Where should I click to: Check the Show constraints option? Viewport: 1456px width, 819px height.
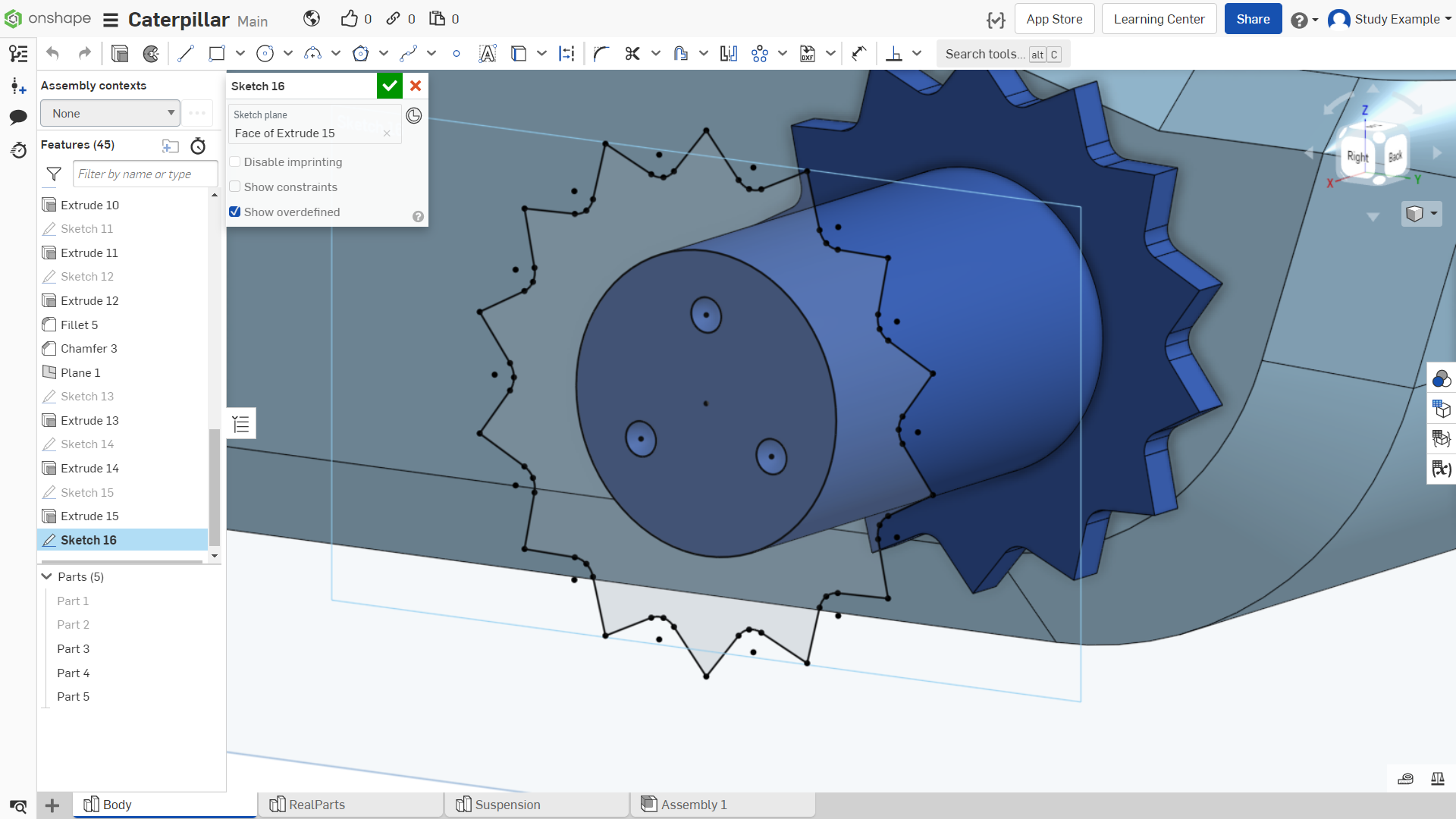235,187
